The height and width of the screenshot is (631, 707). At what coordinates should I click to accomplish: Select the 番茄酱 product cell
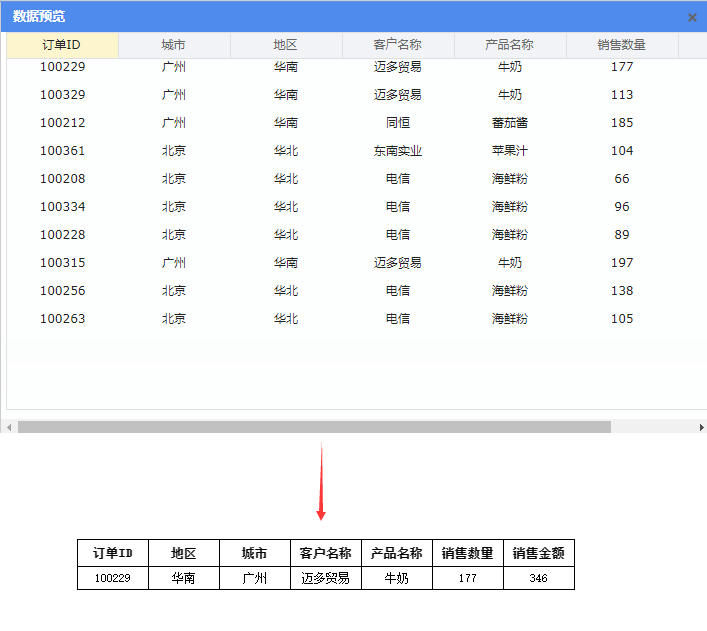(510, 123)
